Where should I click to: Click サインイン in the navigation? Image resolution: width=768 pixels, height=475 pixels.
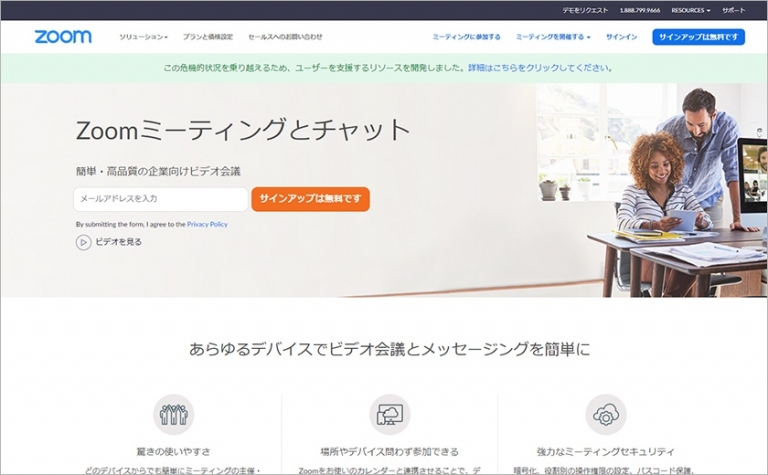coord(622,37)
